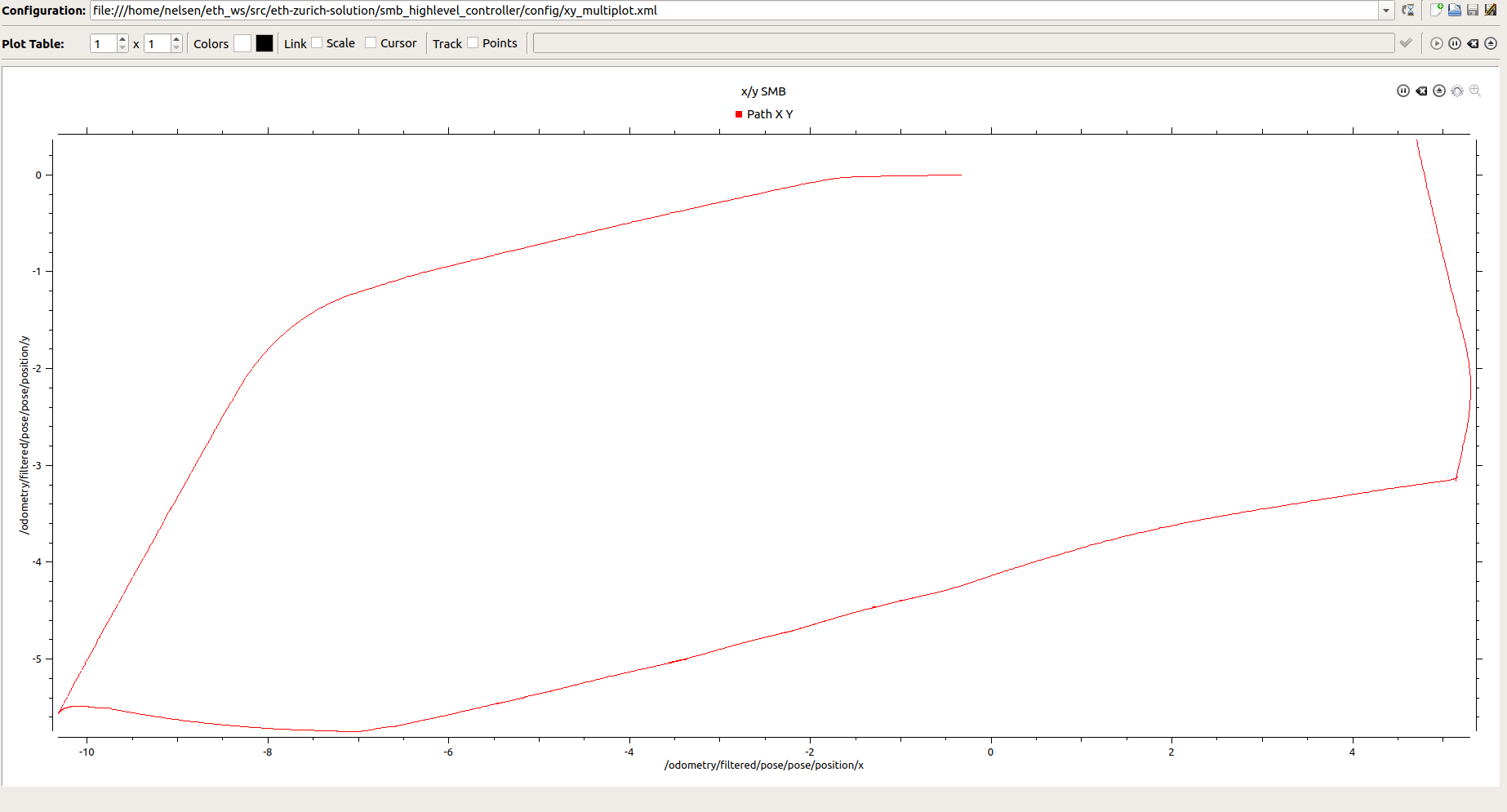1507x812 pixels.
Task: Click the plot table rows field
Action: click(x=104, y=43)
